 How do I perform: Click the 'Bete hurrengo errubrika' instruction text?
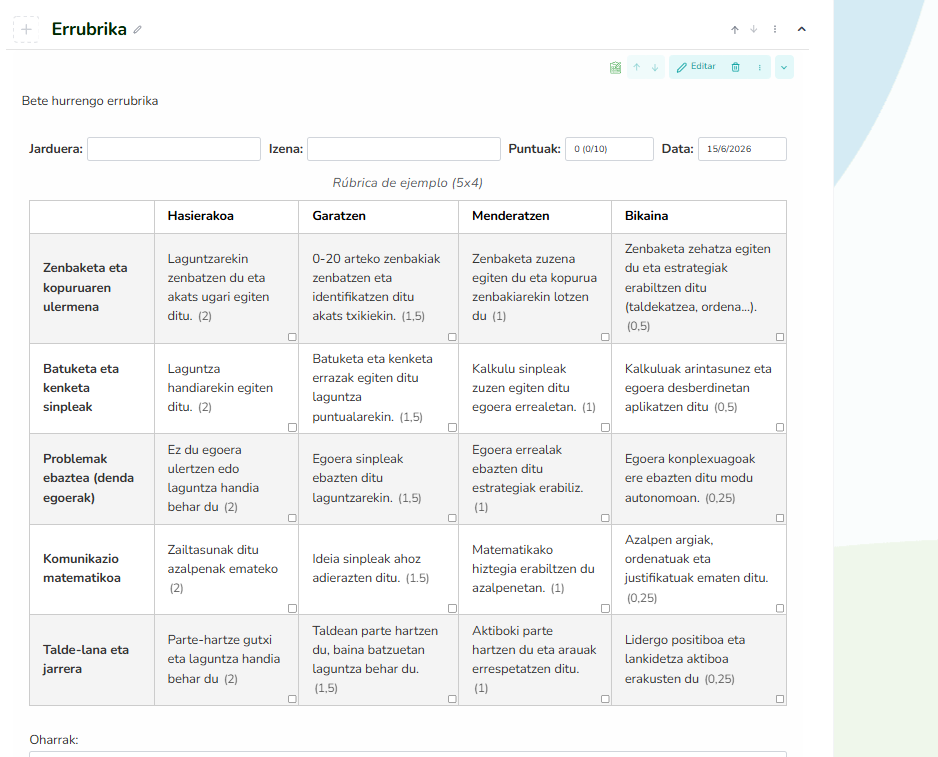pyautogui.click(x=90, y=101)
